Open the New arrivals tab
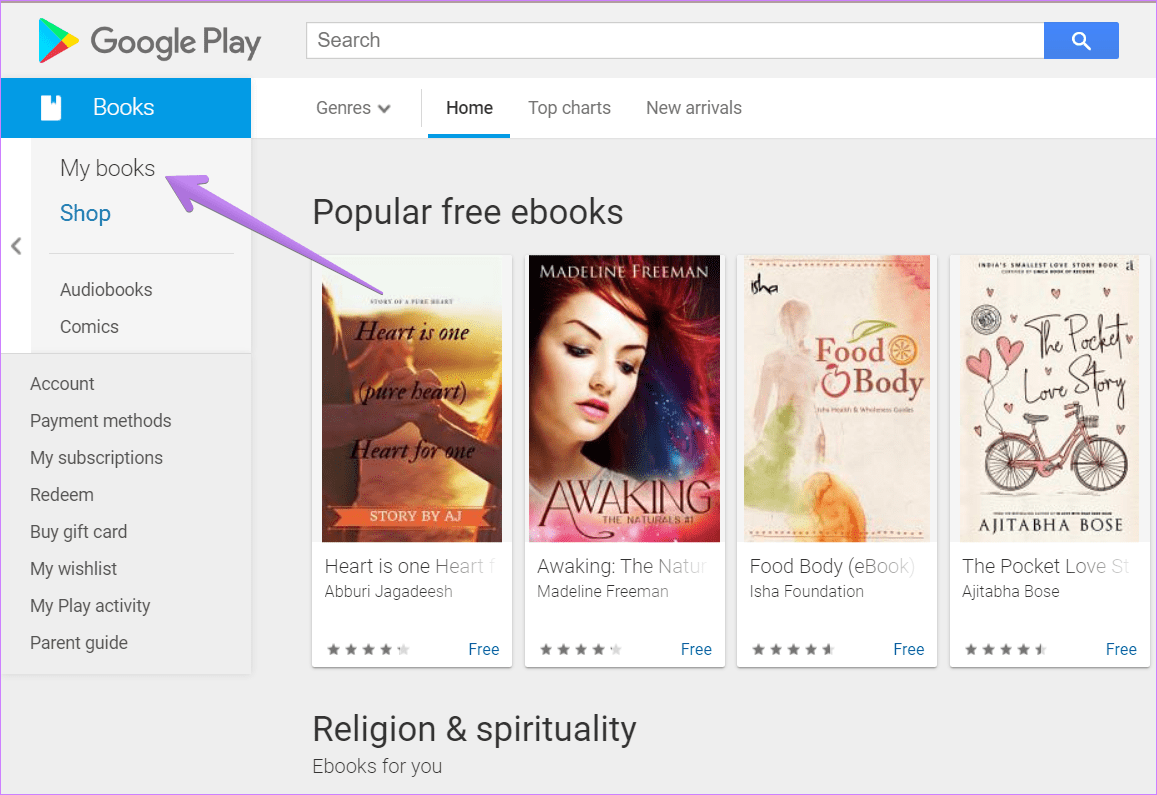The height and width of the screenshot is (795, 1157). (694, 108)
